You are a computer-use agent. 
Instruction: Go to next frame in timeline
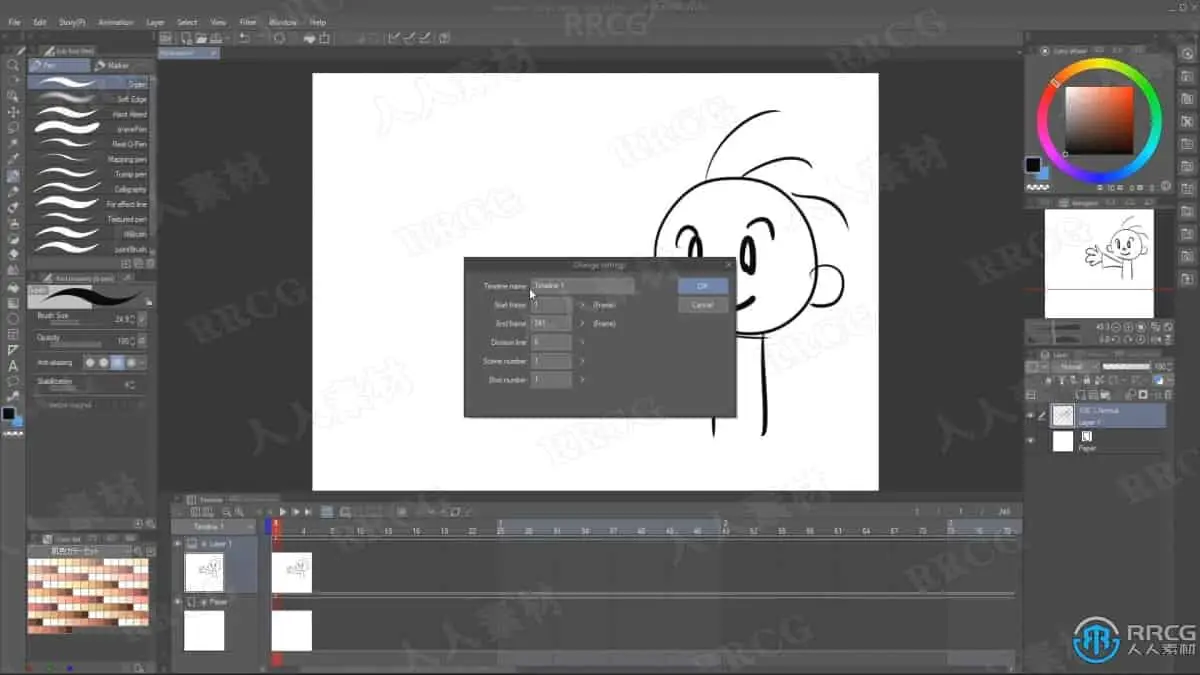pyautogui.click(x=296, y=511)
